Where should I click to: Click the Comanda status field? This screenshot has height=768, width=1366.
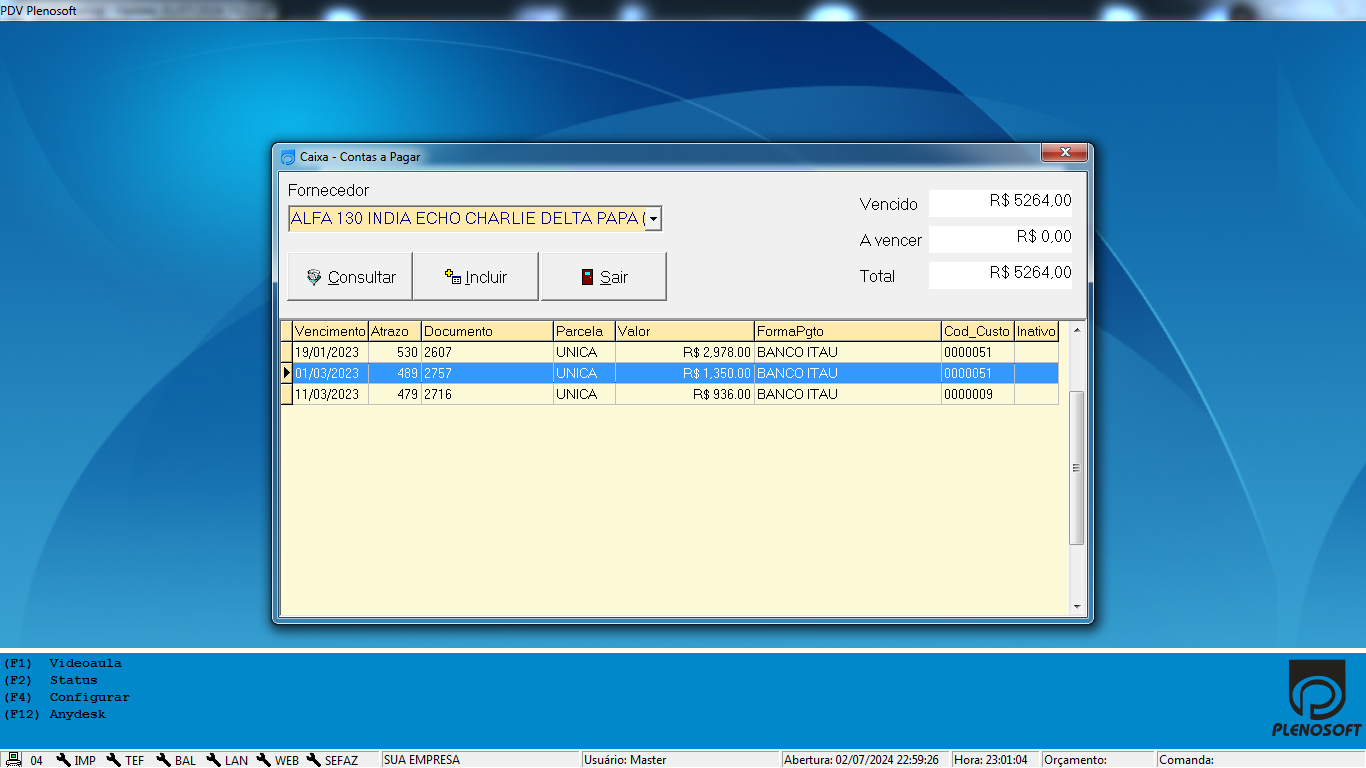1261,760
